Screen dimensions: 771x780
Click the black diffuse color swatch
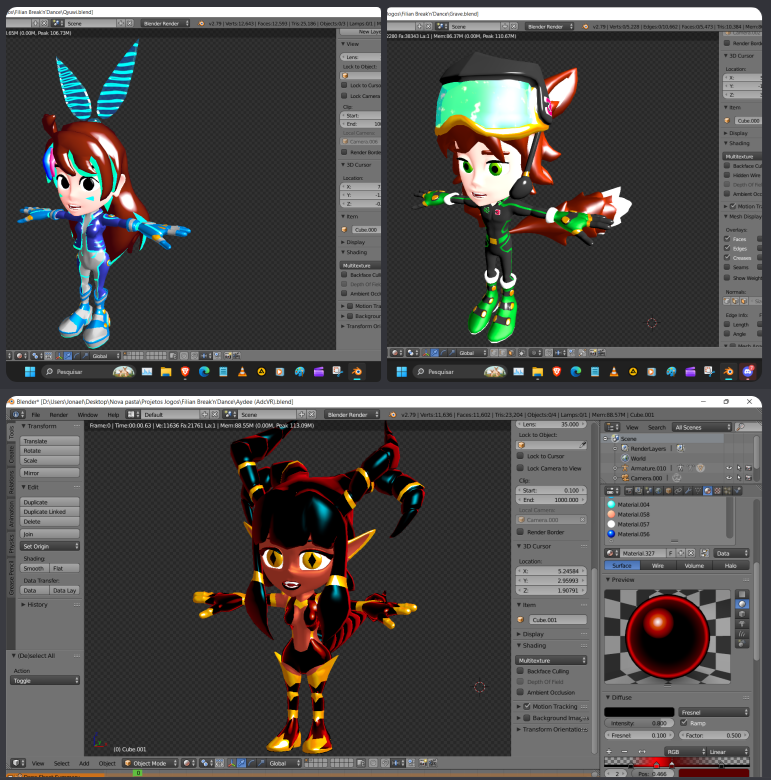639,712
